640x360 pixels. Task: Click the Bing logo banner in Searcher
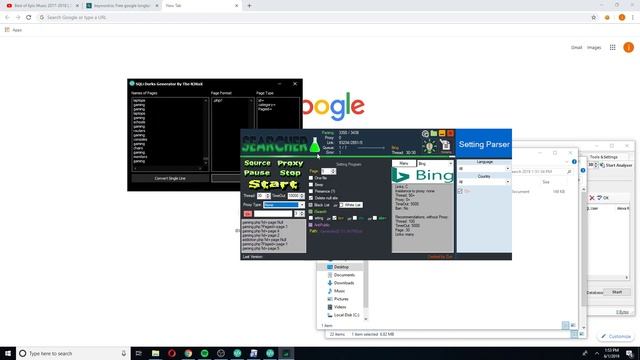pyautogui.click(x=422, y=176)
